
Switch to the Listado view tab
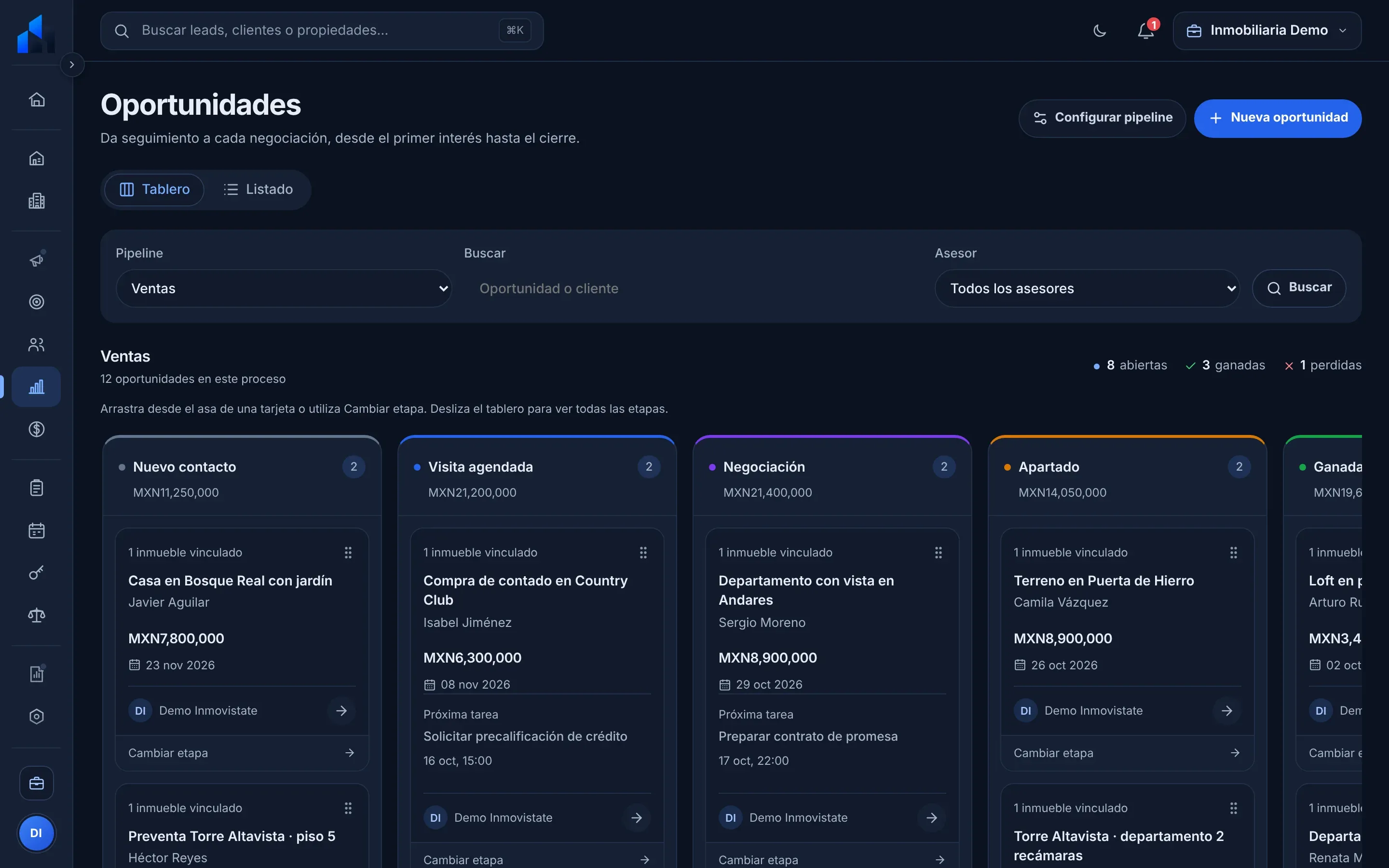tap(259, 190)
